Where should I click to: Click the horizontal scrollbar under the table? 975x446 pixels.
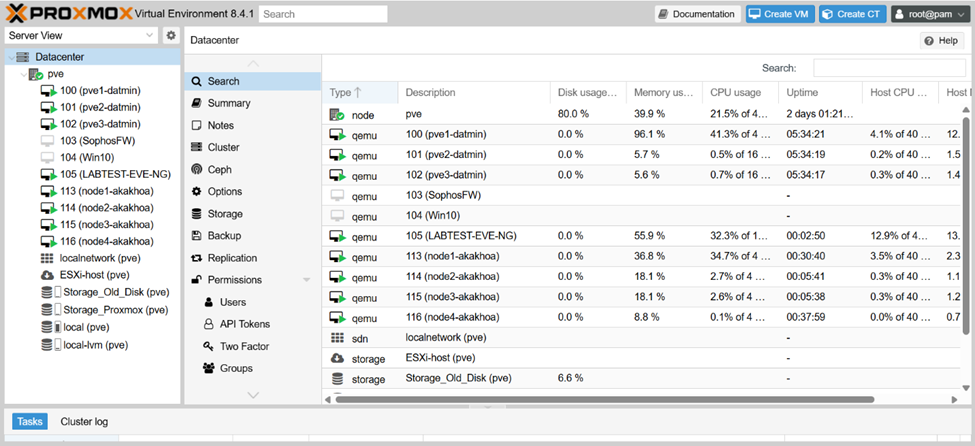tap(600, 400)
